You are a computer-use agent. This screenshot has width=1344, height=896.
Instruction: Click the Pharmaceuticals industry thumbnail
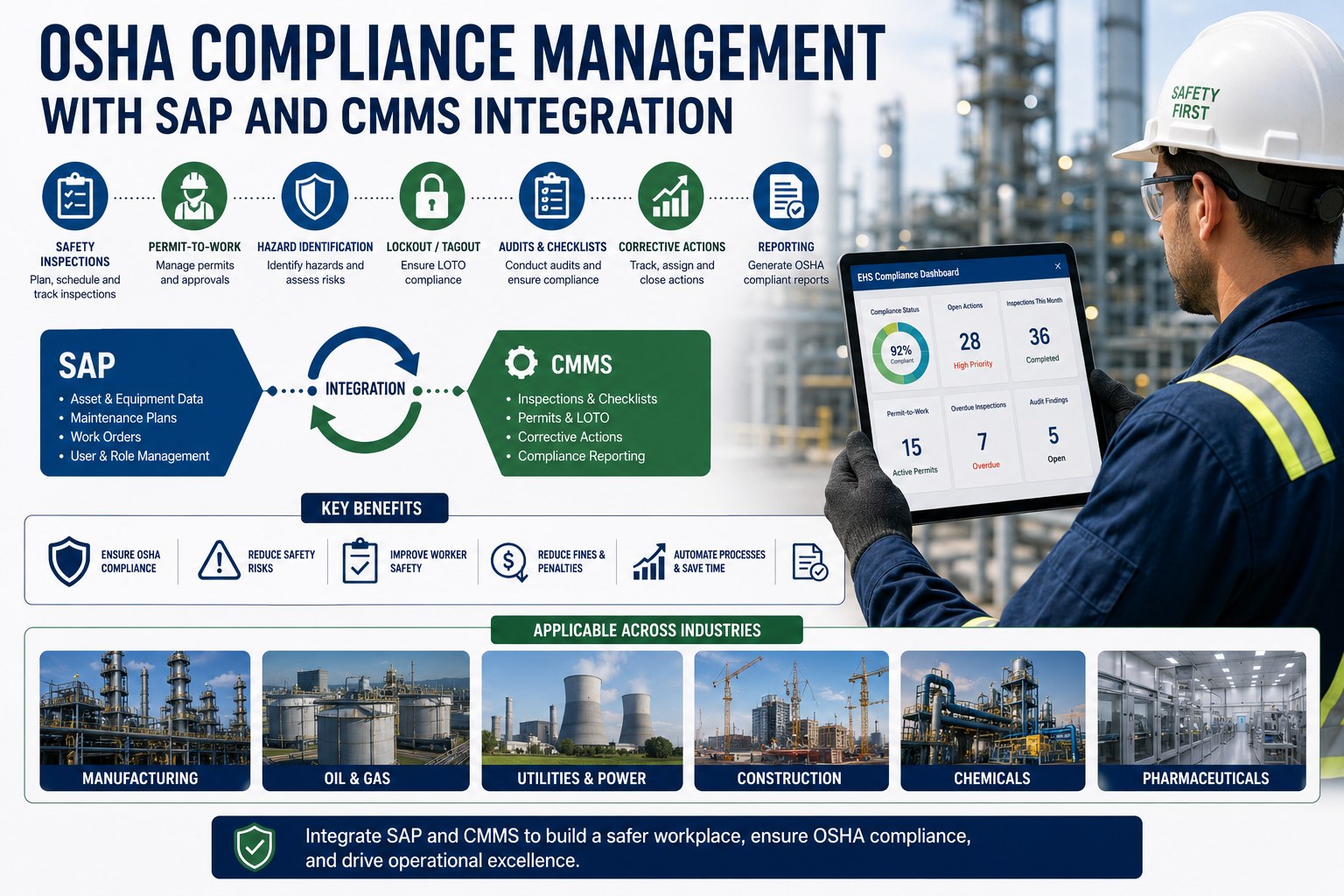pyautogui.click(x=1202, y=720)
